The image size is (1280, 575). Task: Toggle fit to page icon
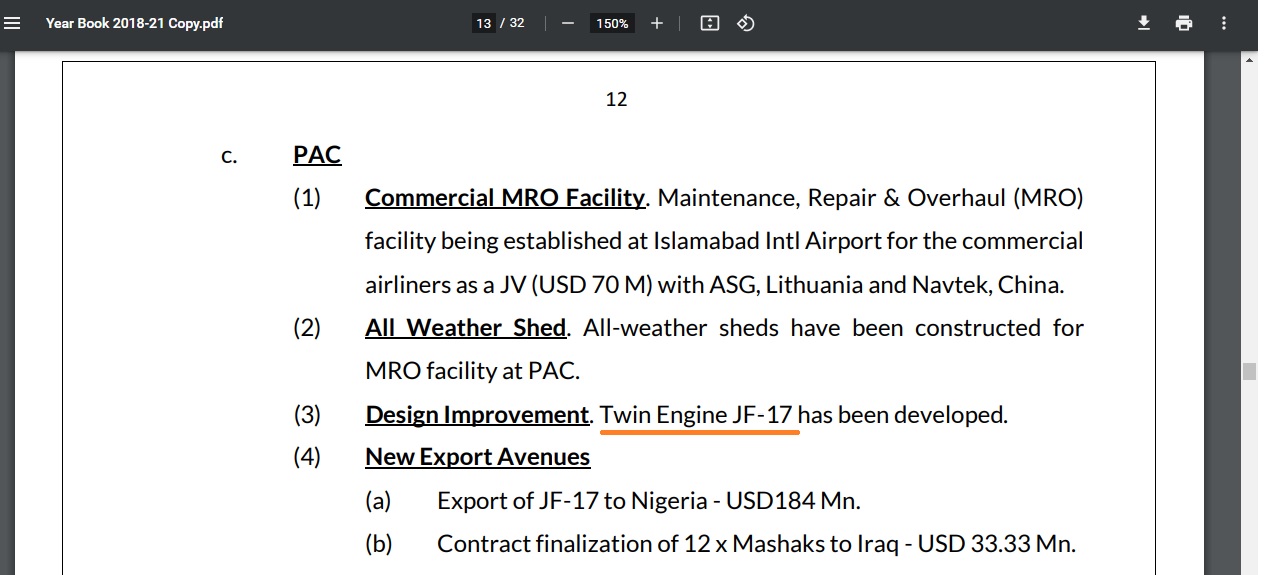pyautogui.click(x=710, y=23)
